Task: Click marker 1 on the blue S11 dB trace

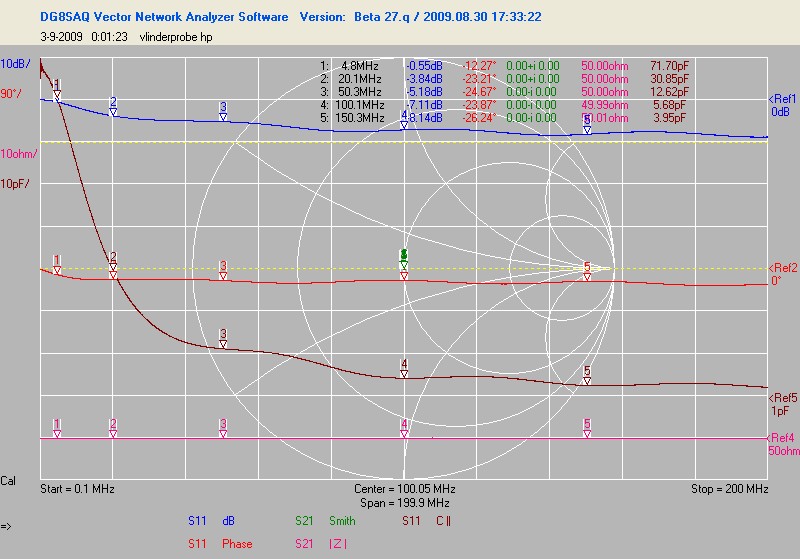Action: tap(57, 88)
